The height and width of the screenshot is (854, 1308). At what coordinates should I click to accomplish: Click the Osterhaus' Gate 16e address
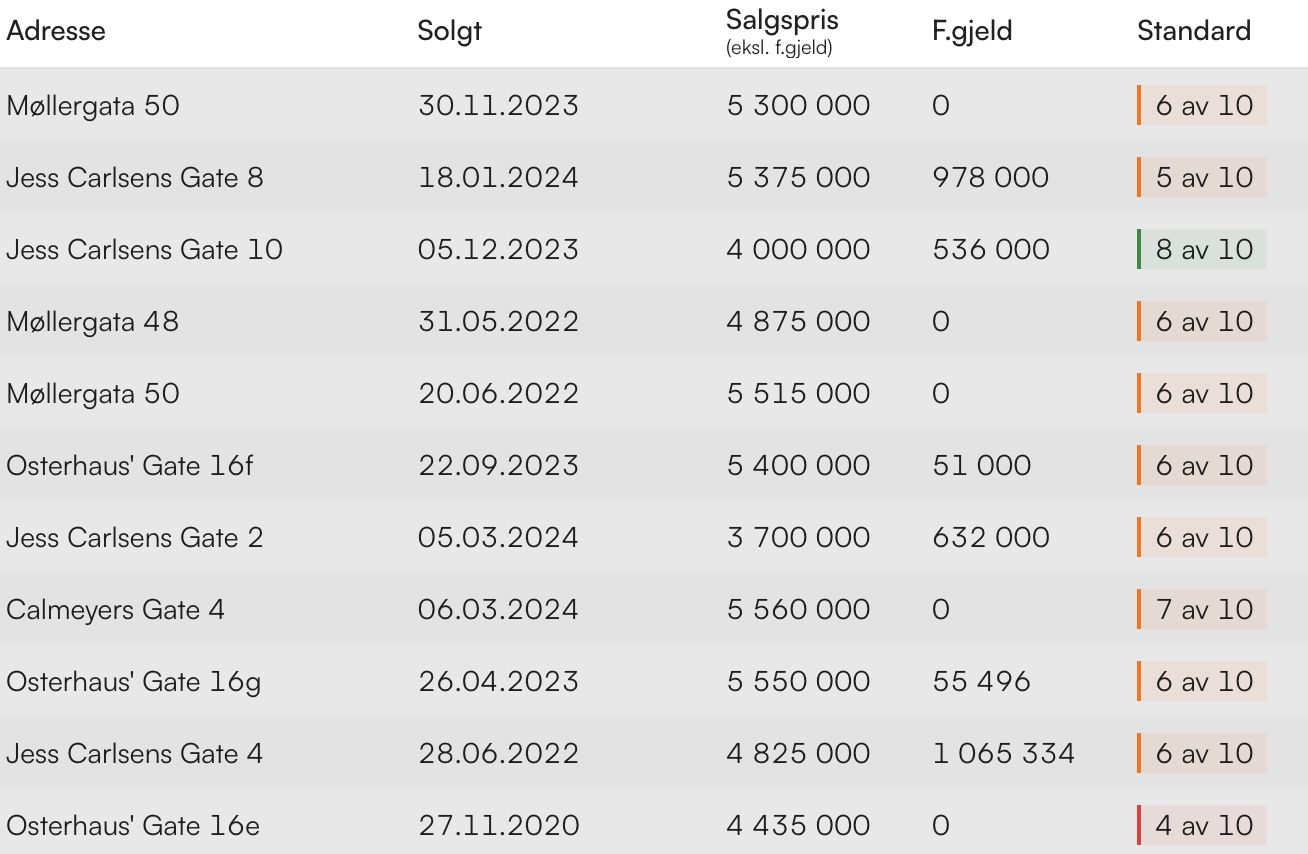[133, 826]
